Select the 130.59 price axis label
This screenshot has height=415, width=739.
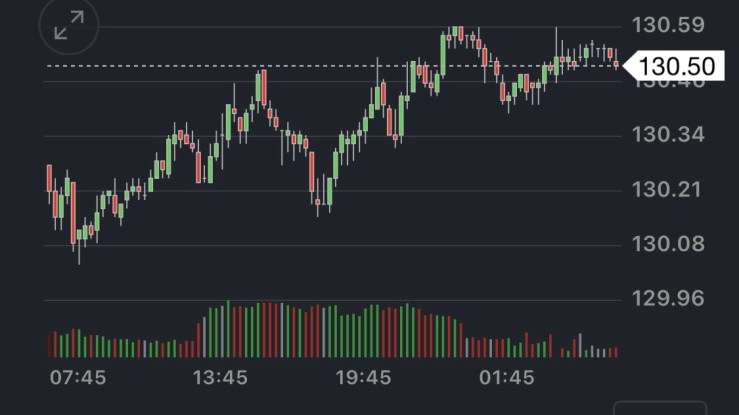pyautogui.click(x=677, y=24)
